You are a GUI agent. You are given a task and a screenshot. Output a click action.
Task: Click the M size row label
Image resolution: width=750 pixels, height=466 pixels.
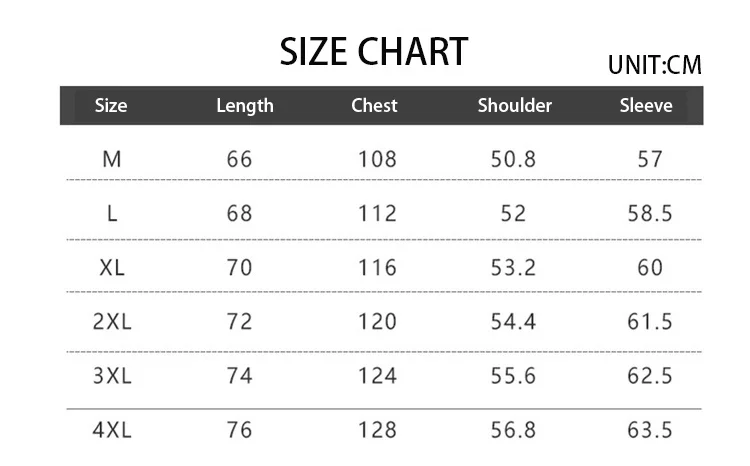coord(111,159)
